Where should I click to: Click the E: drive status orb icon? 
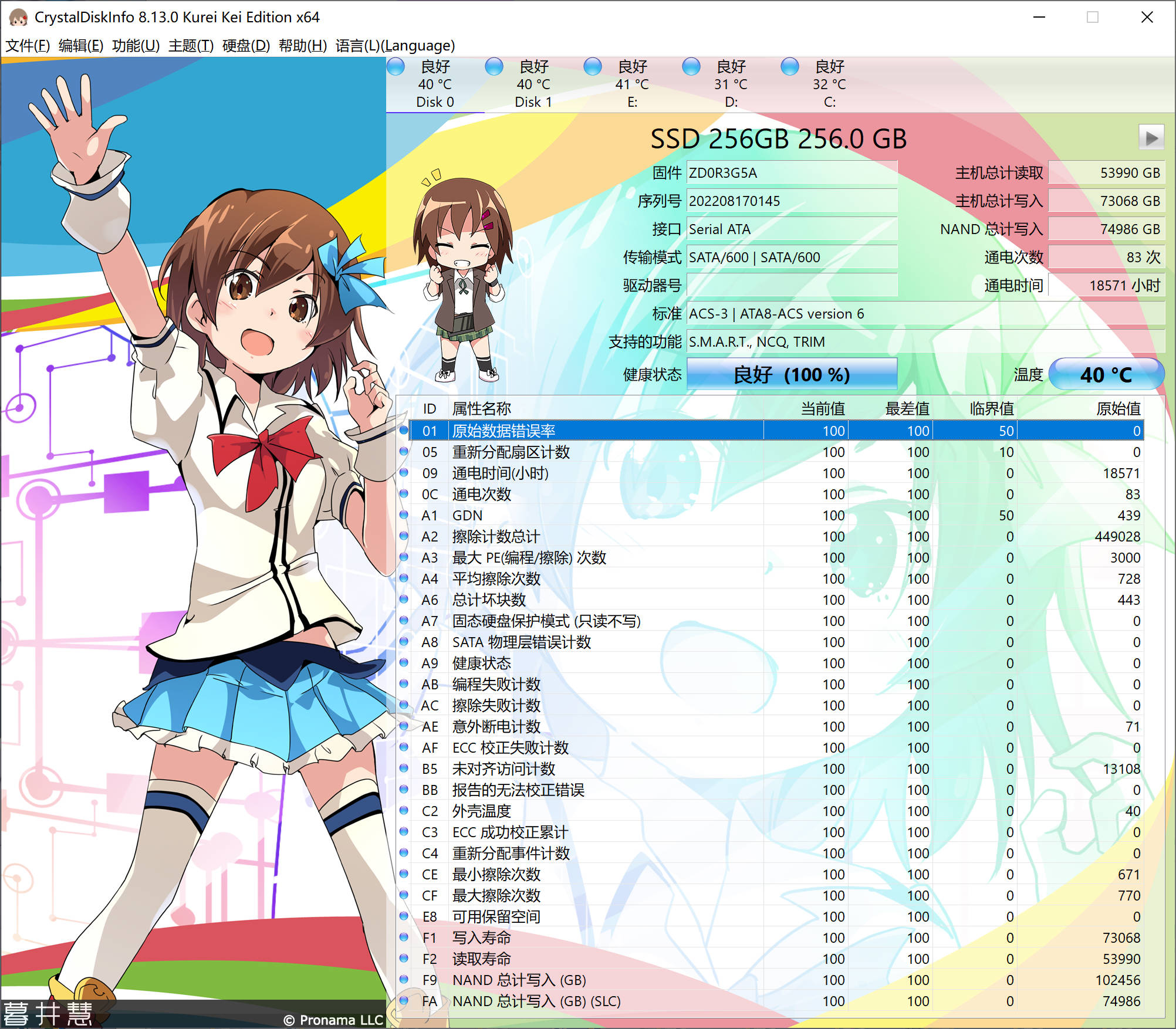coord(593,66)
